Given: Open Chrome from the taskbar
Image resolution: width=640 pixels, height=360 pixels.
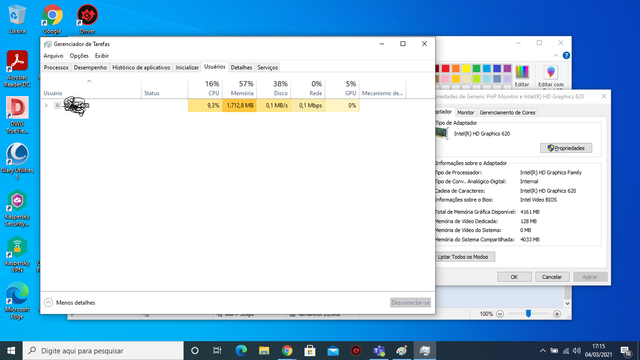Looking at the screenshot, I should tap(287, 351).
